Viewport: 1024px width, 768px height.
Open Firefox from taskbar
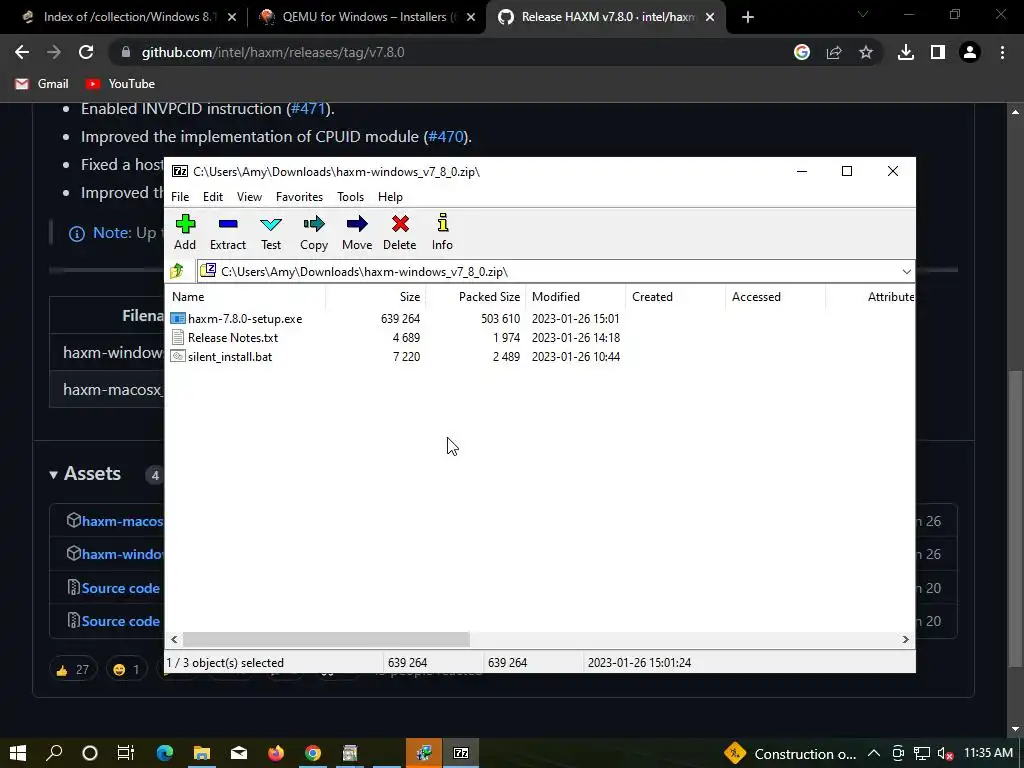[x=276, y=753]
